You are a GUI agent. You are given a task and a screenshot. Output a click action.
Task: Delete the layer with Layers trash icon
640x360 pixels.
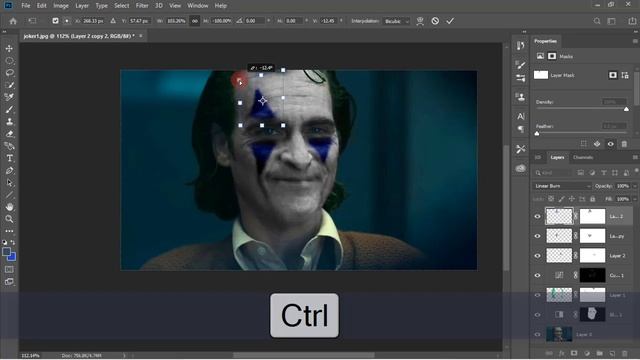coord(624,353)
